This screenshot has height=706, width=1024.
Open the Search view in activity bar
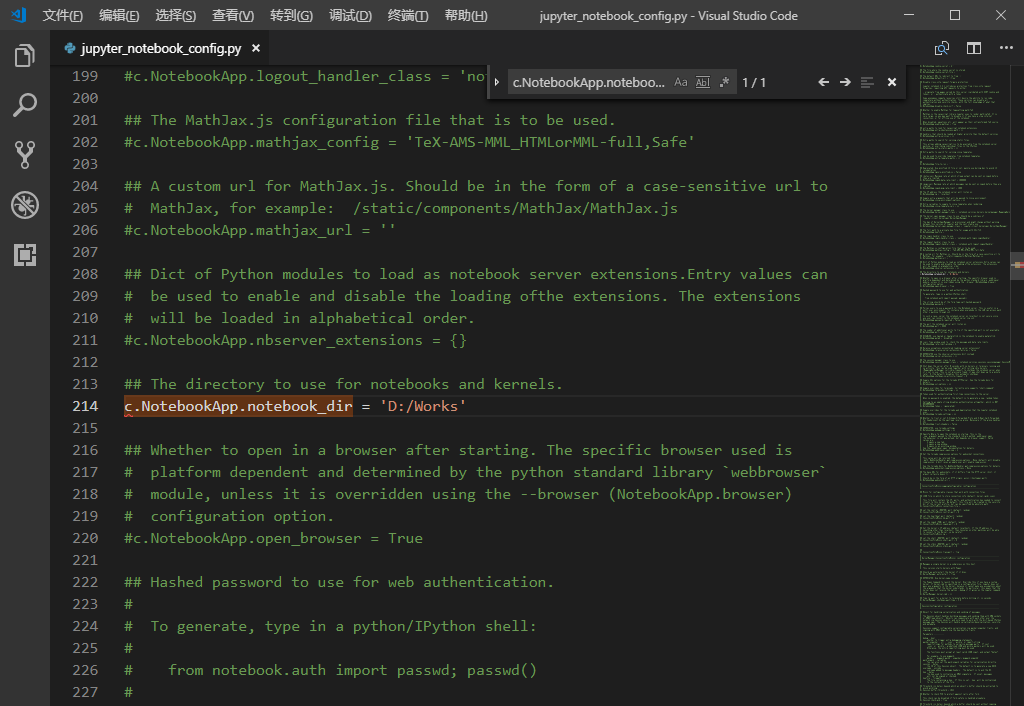pyautogui.click(x=25, y=105)
